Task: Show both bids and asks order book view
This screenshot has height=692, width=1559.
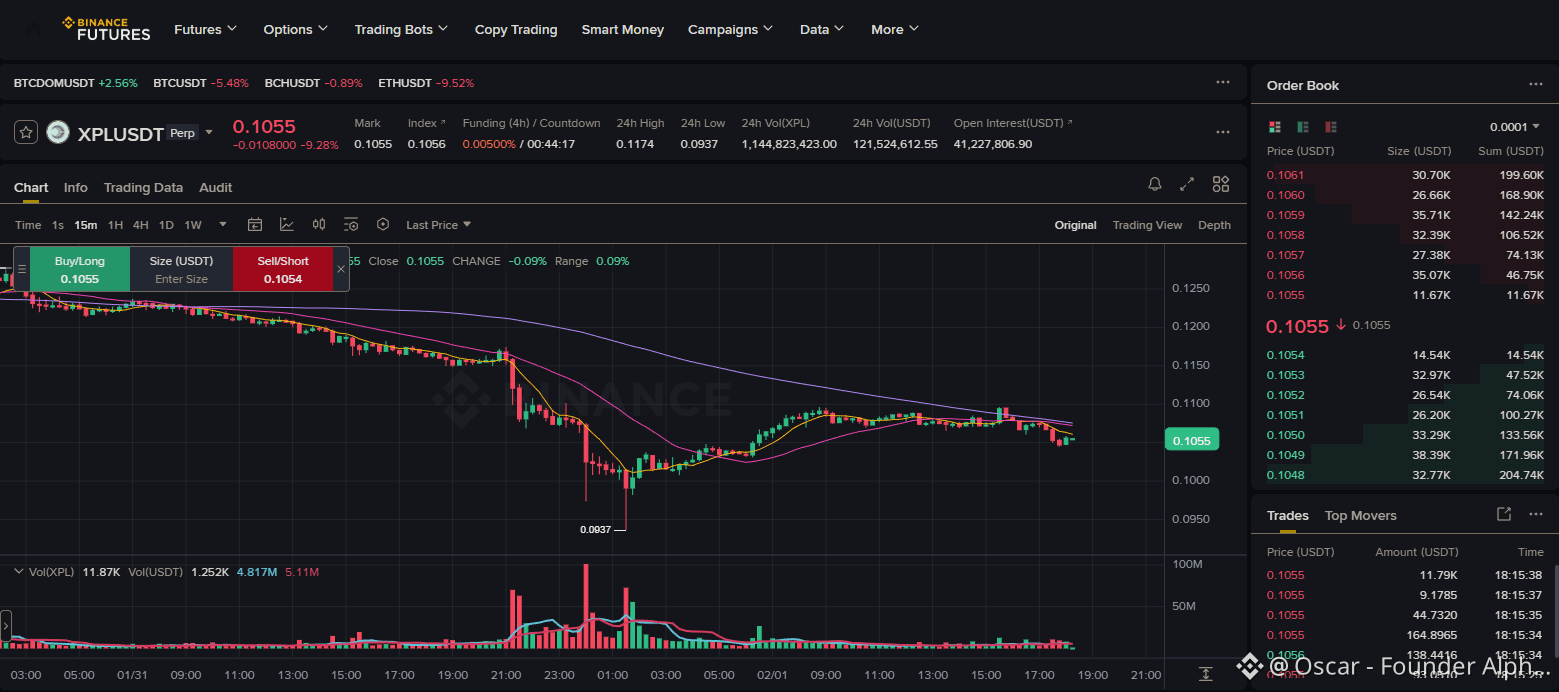Action: 1274,127
